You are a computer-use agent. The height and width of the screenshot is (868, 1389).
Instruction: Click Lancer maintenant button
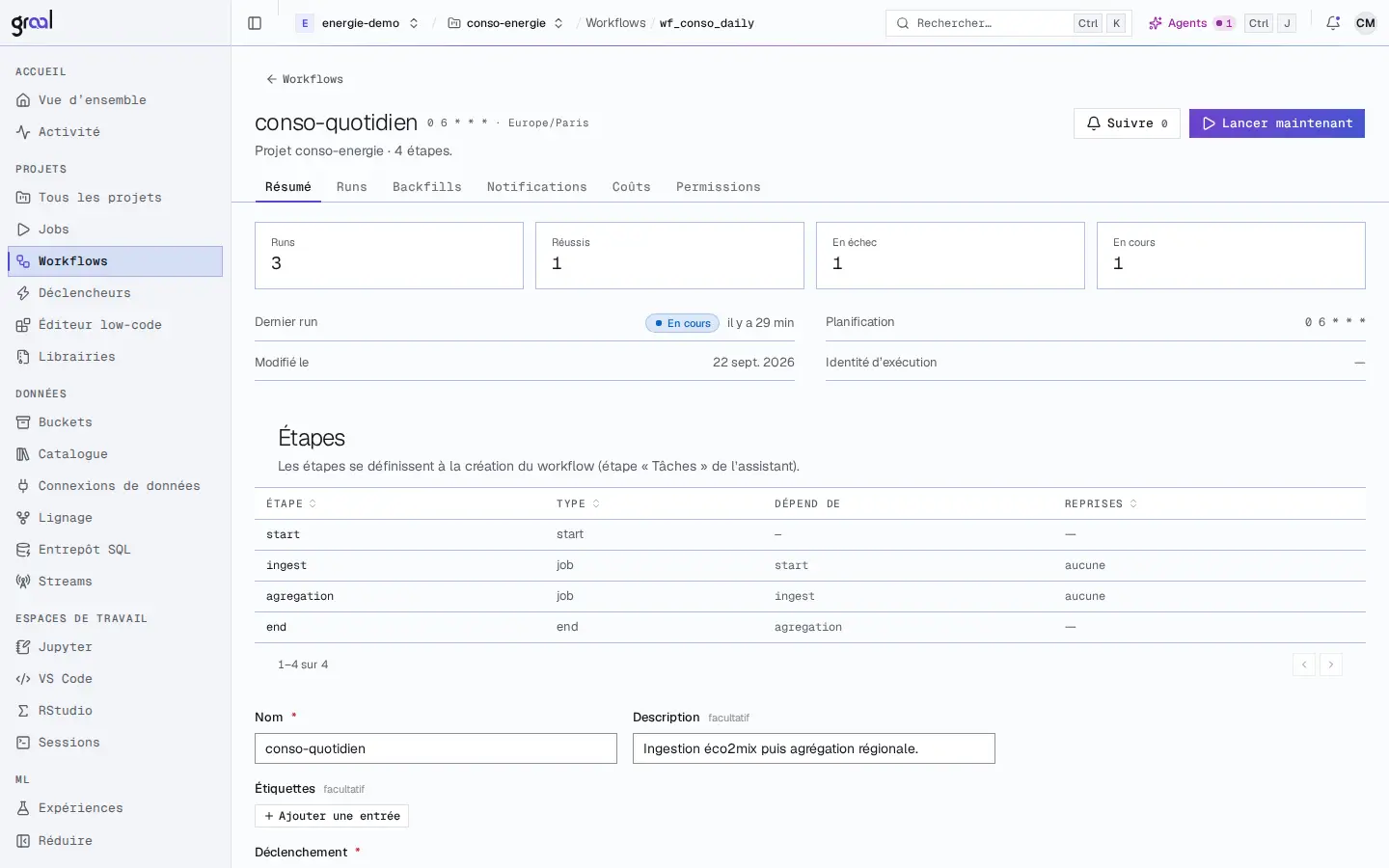point(1277,123)
